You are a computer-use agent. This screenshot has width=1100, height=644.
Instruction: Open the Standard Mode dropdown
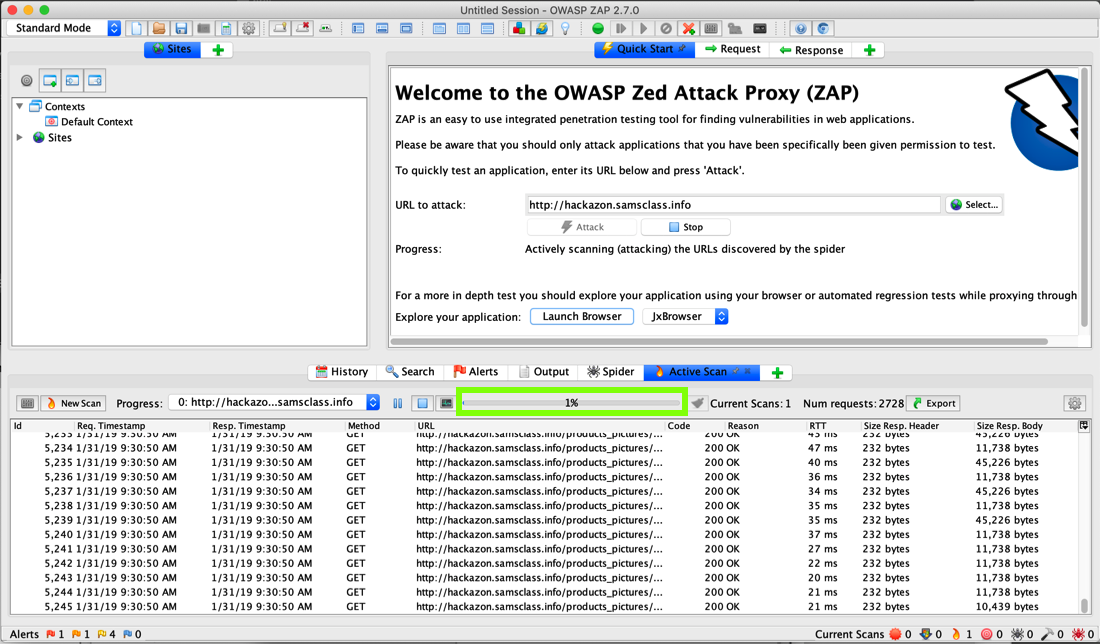click(65, 28)
